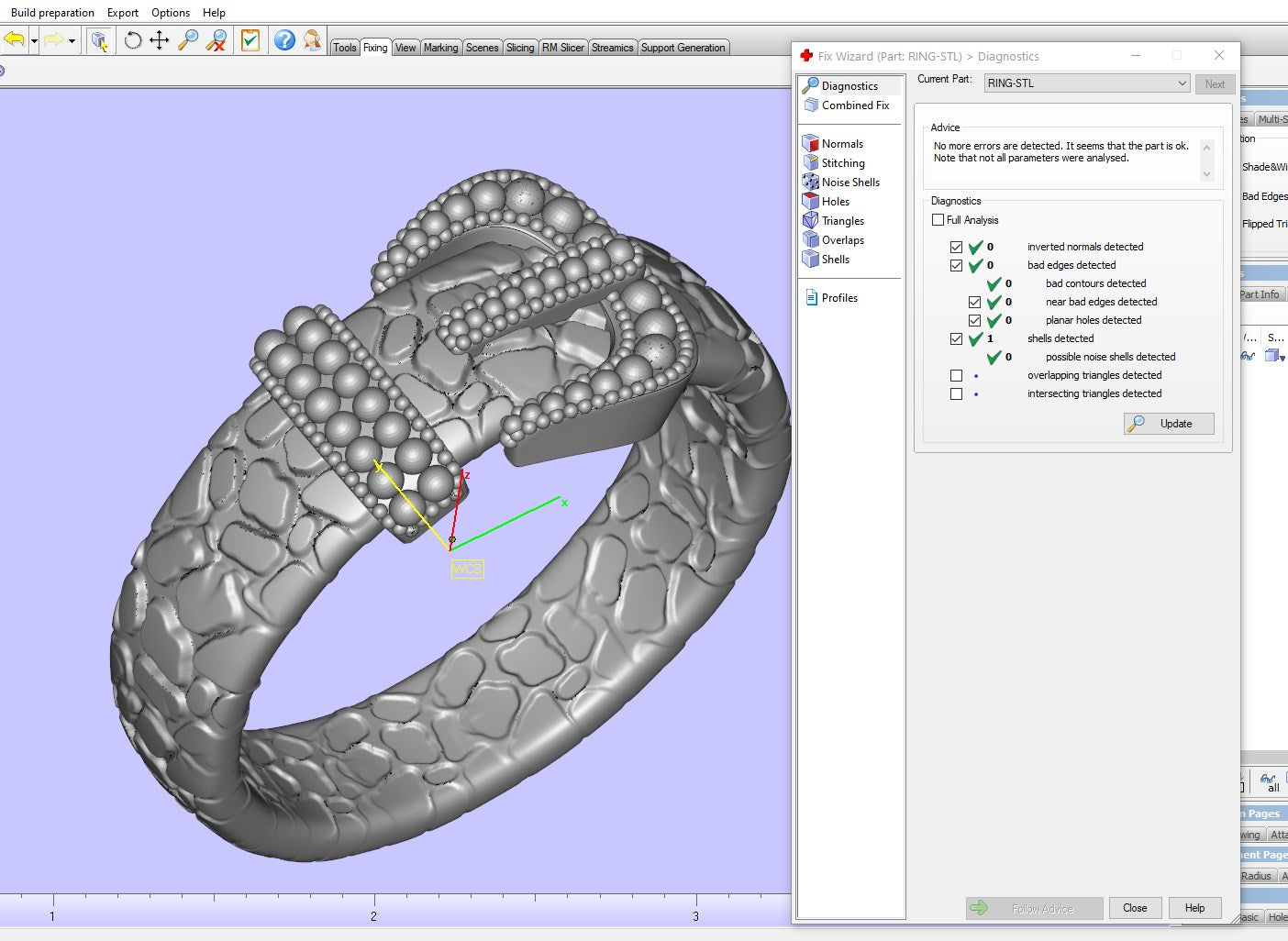The height and width of the screenshot is (941, 1288).
Task: Click the rotate view tool icon
Action: point(133,40)
